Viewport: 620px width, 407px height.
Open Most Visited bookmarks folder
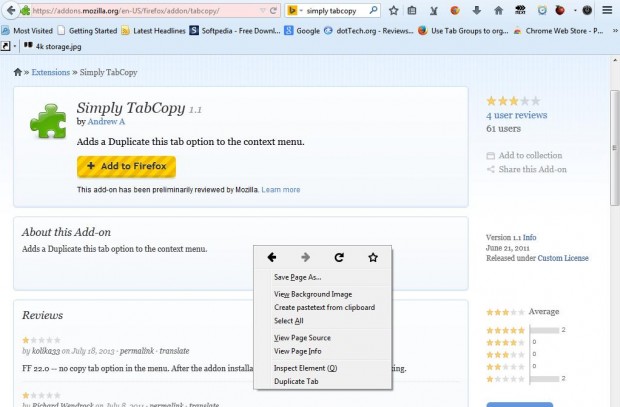[27, 30]
